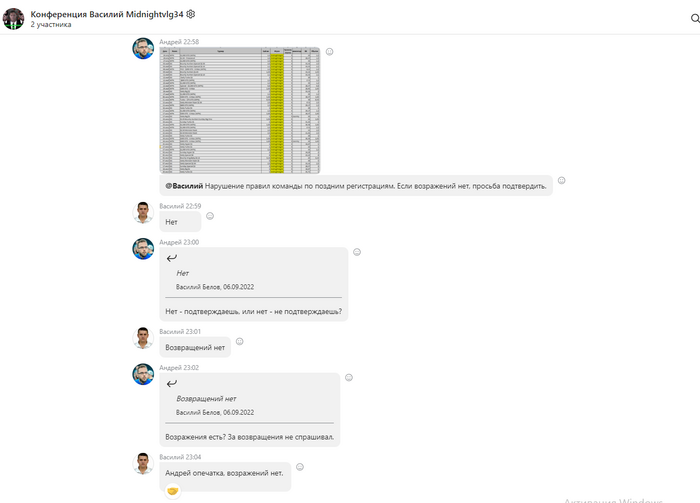Screen dimensions: 700x503
Task: Click the handshake emoji reaction
Action: click(172, 491)
